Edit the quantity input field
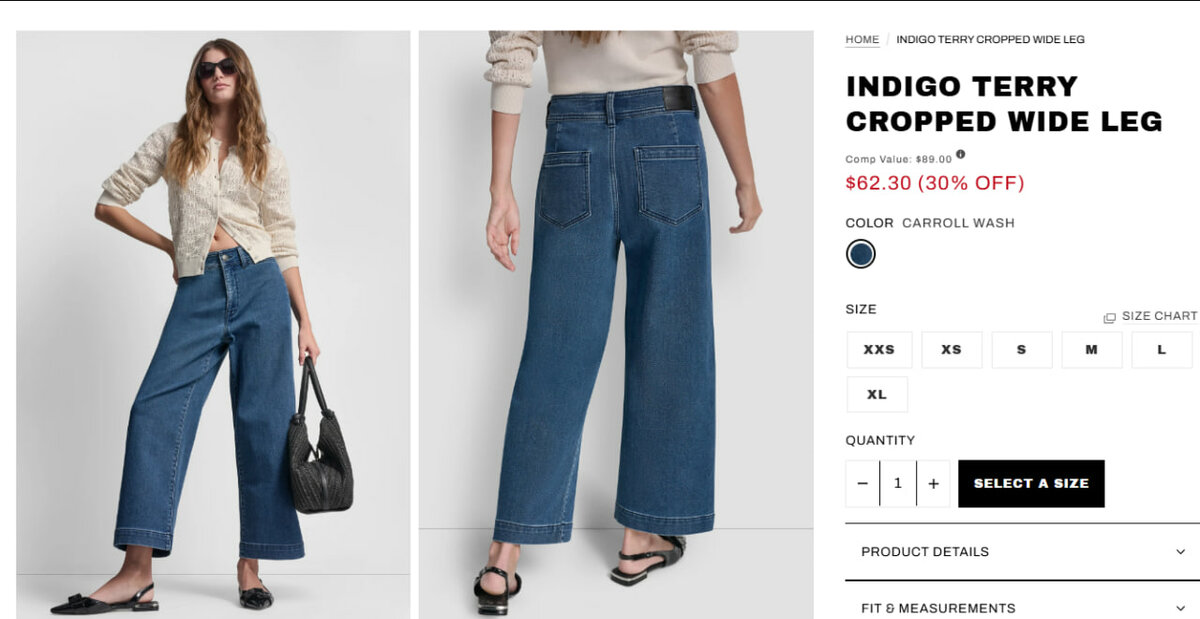 (898, 484)
